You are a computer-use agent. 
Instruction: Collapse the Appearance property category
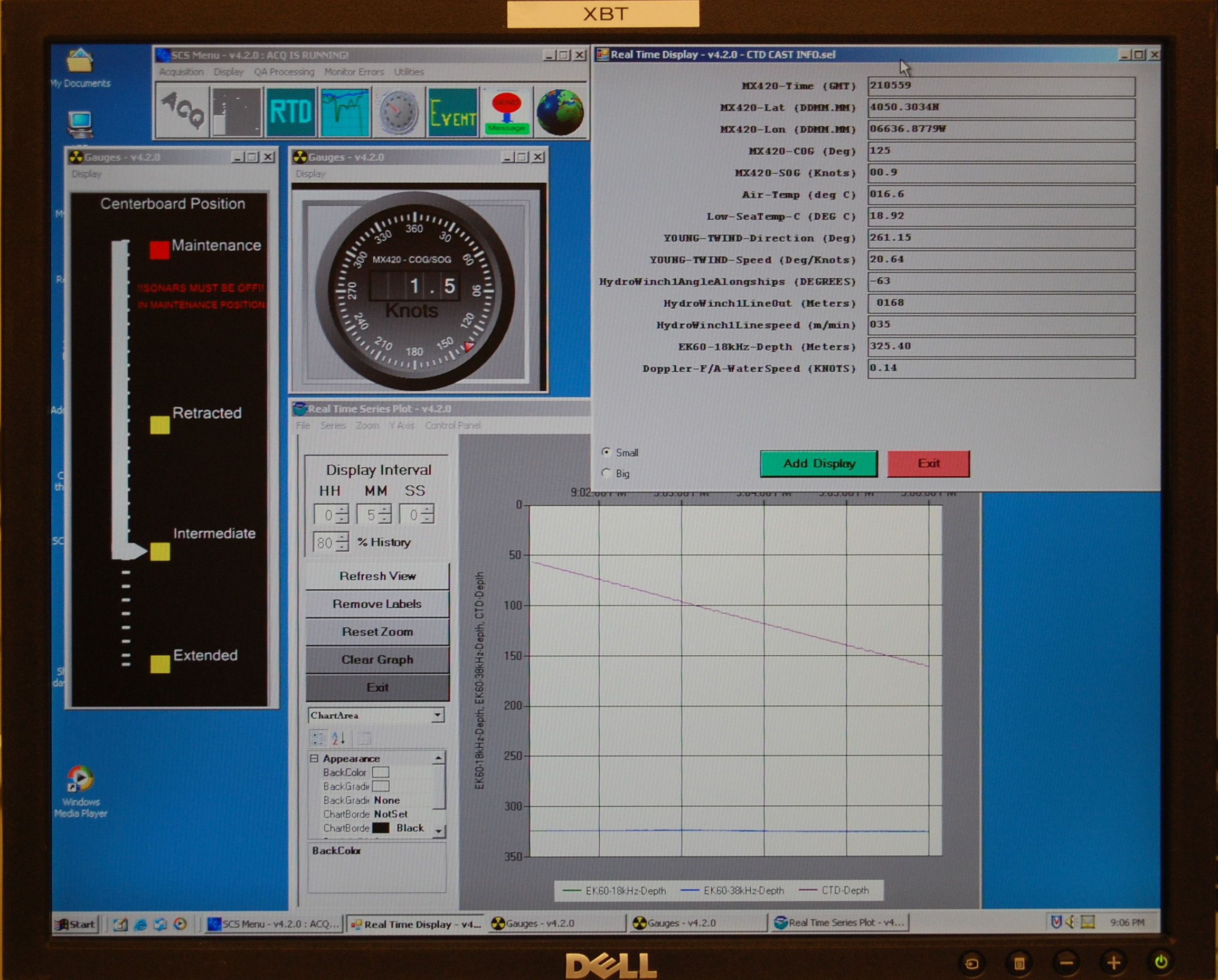point(314,758)
